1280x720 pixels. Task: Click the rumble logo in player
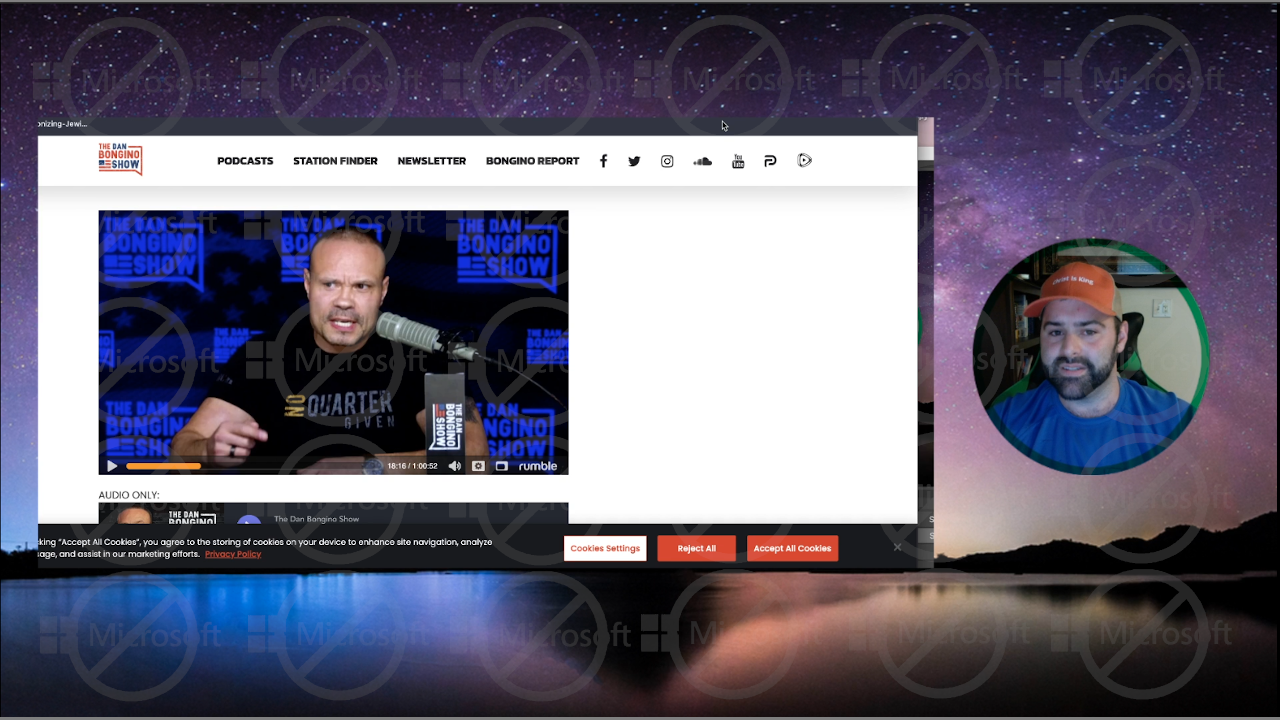[x=538, y=466]
